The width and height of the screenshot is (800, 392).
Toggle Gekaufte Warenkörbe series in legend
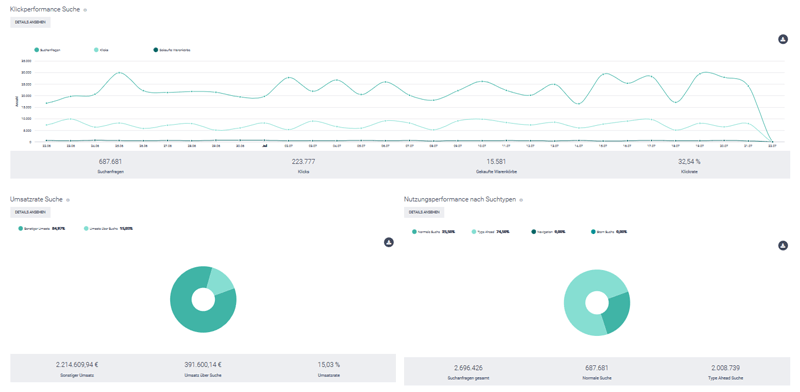pyautogui.click(x=172, y=50)
